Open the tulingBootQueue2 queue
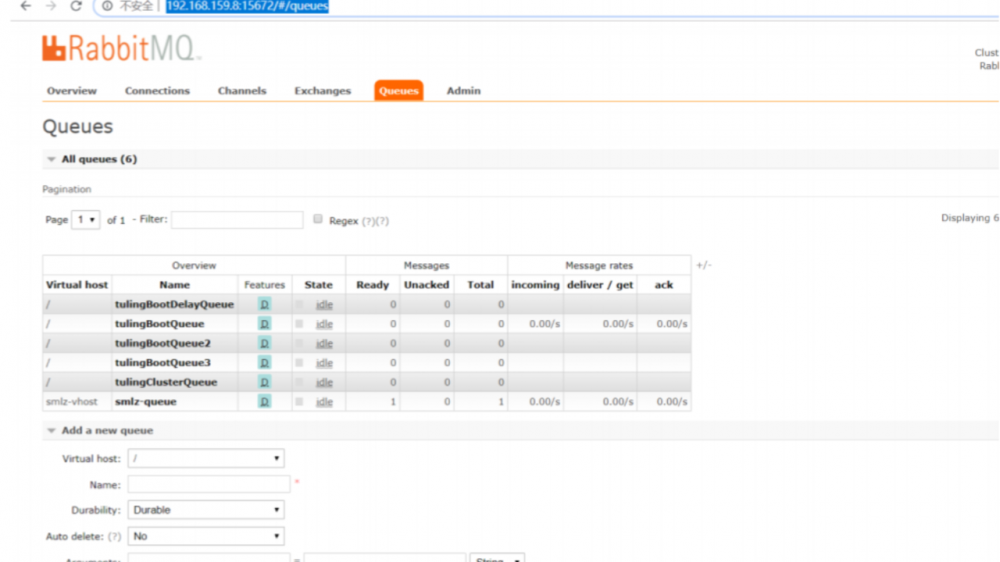The image size is (1000, 562). (x=163, y=343)
